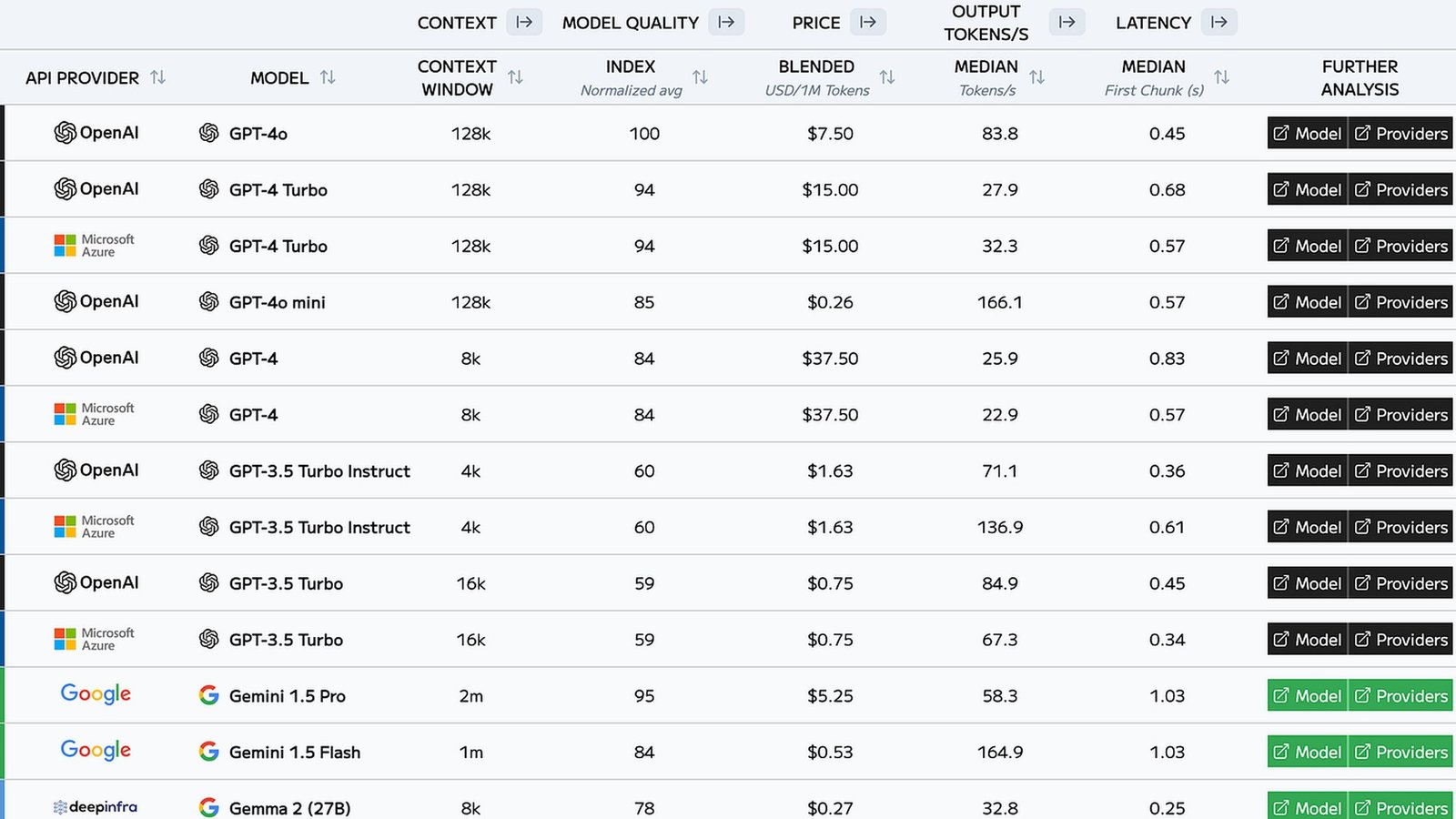Image resolution: width=1456 pixels, height=819 pixels.
Task: Open Providers analysis for Gemini 1.5 Pro
Action: click(x=1400, y=696)
